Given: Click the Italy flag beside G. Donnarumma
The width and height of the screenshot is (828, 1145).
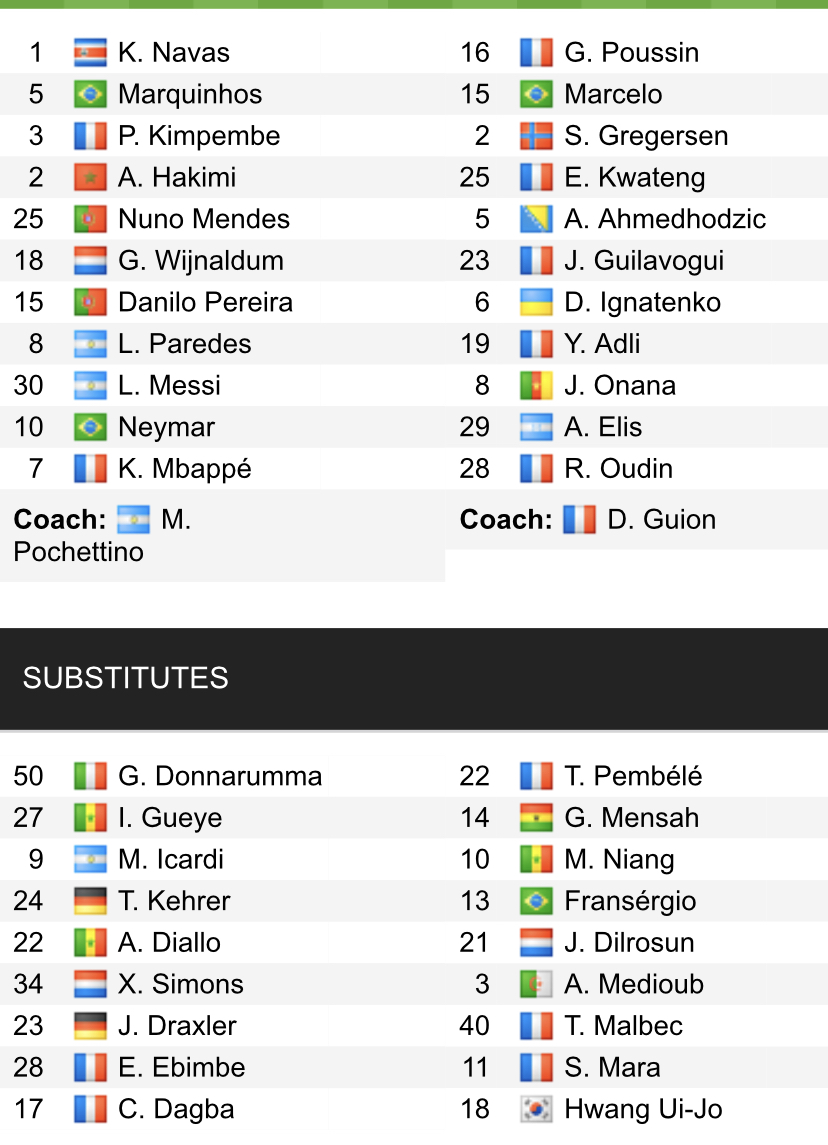Looking at the screenshot, I should (90, 777).
